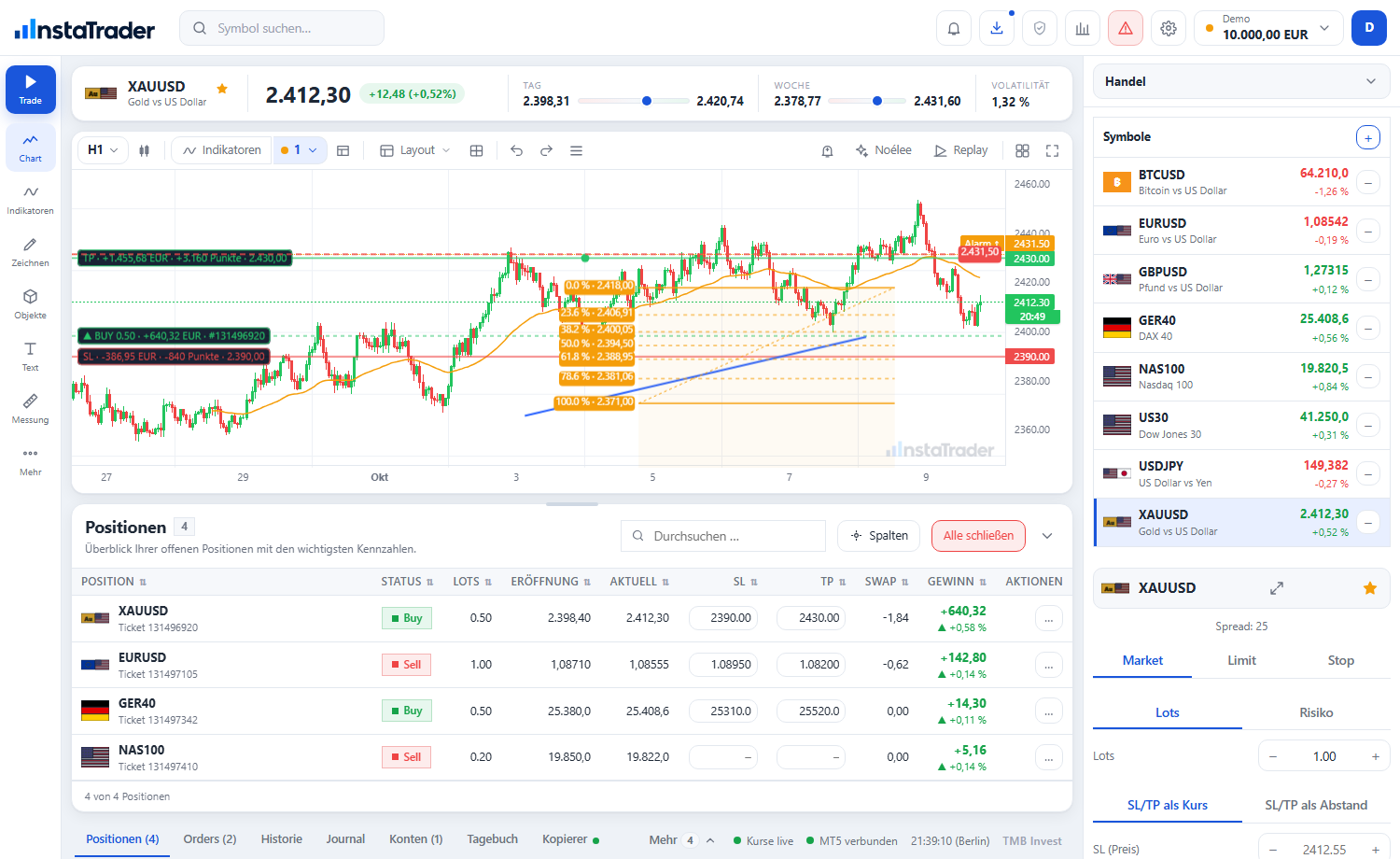This screenshot has height=859, width=1400.
Task: Remove BTCUSD from the symbol list
Action: (1368, 182)
